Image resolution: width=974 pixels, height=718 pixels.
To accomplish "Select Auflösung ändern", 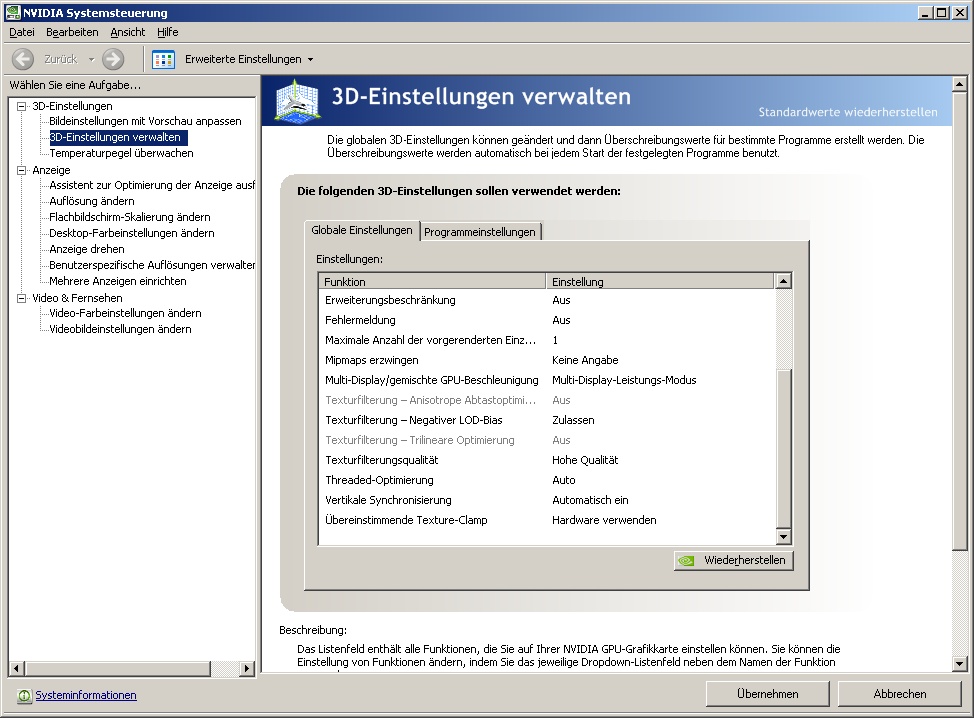I will tap(92, 201).
